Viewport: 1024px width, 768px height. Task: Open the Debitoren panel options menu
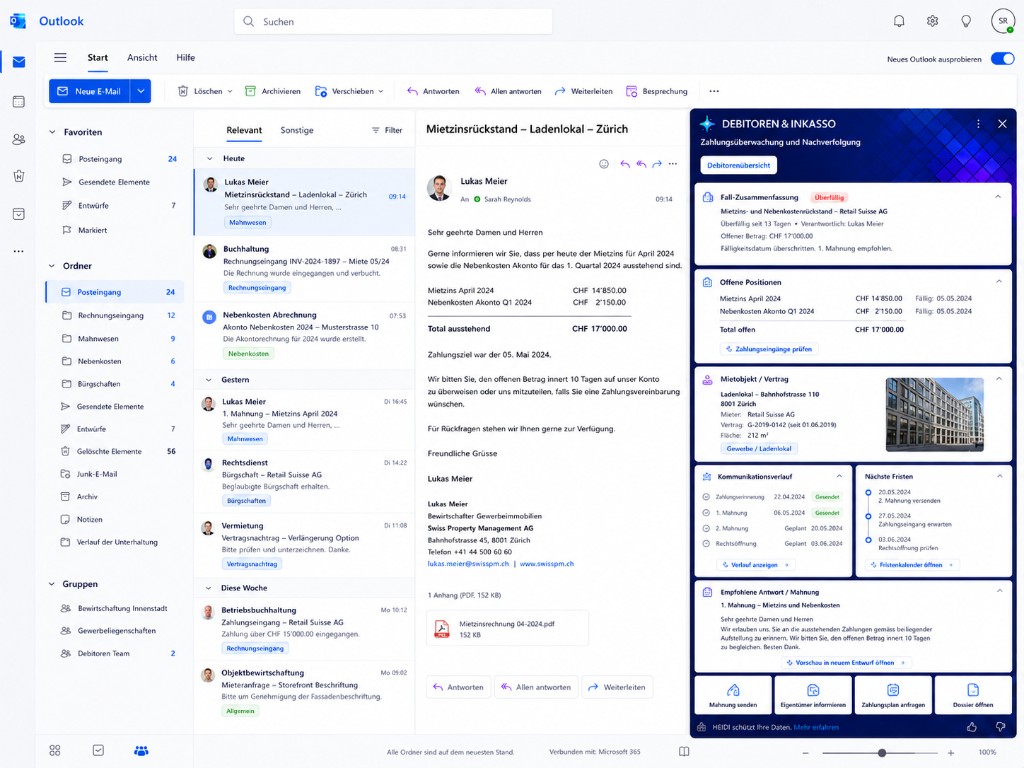pyautogui.click(x=978, y=124)
